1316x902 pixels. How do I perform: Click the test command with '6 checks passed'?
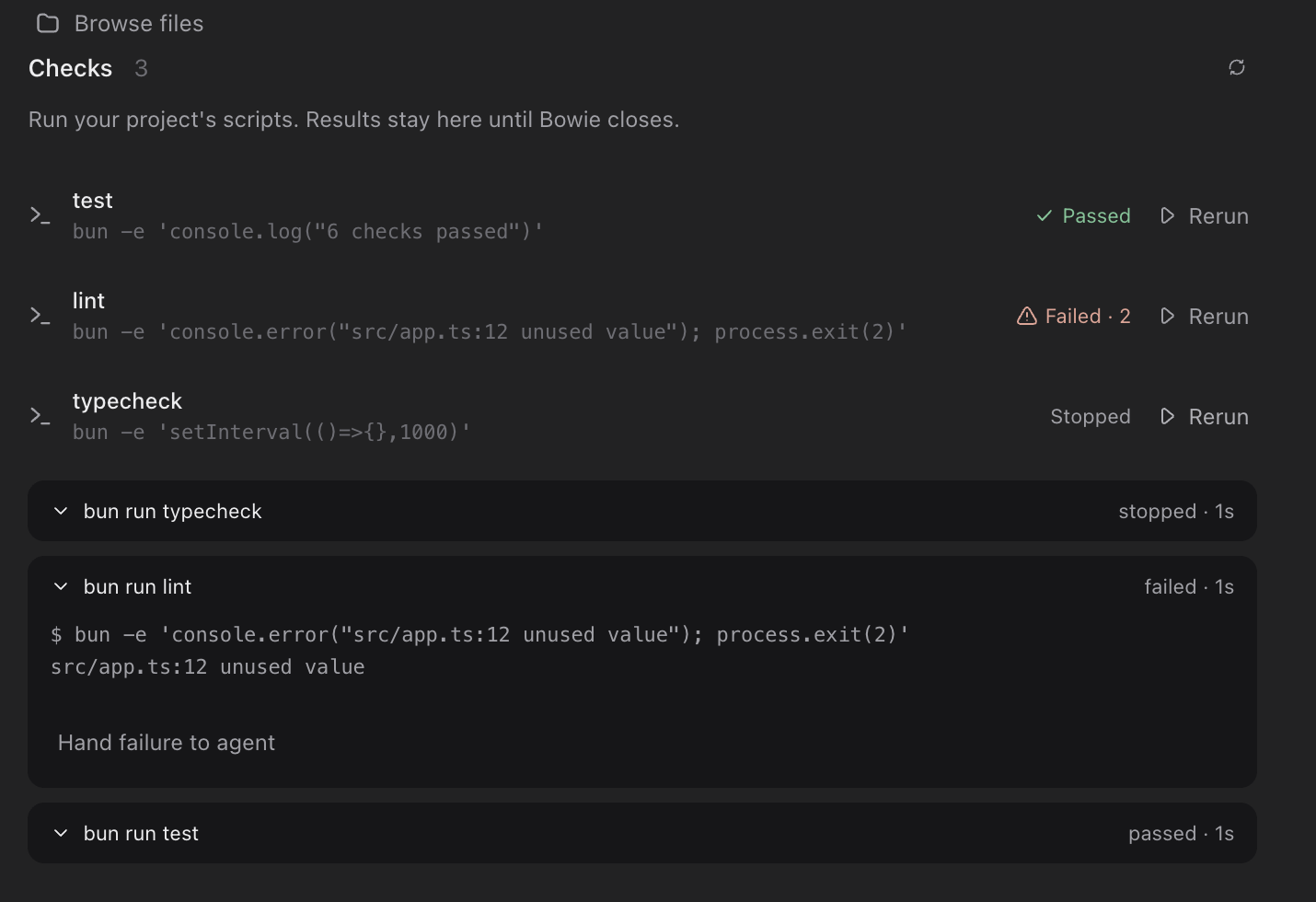coord(308,232)
